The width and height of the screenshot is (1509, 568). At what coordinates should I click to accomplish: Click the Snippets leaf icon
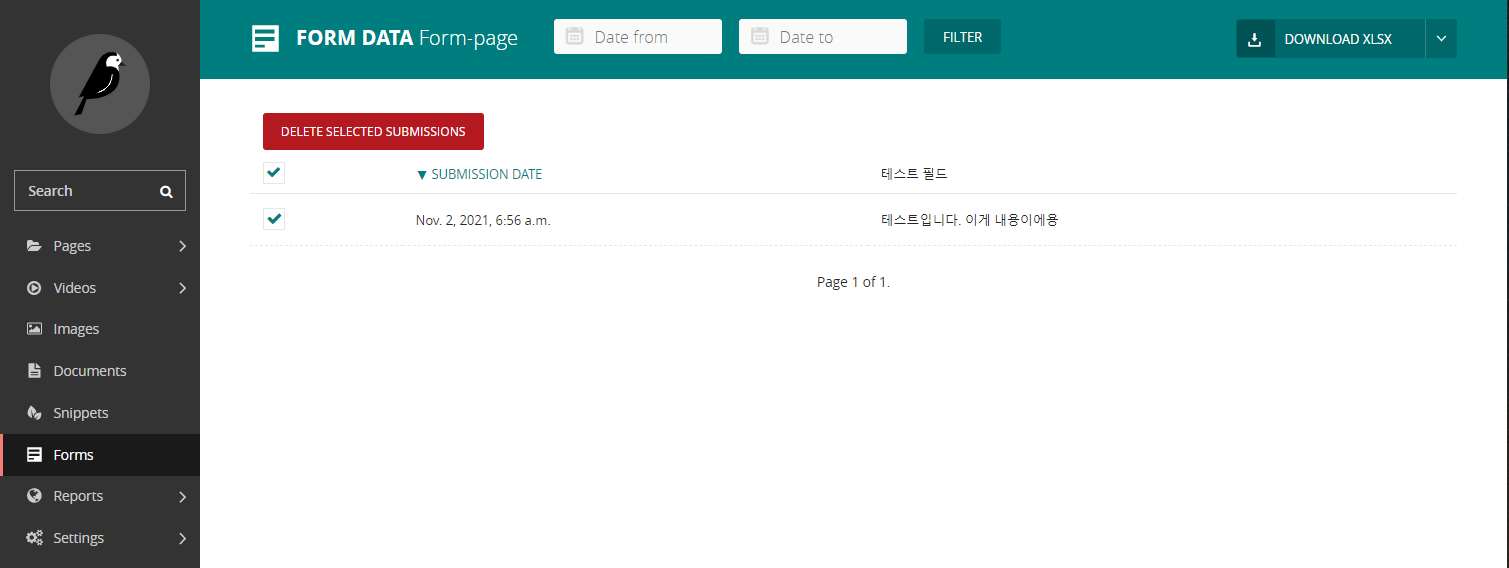tap(34, 413)
